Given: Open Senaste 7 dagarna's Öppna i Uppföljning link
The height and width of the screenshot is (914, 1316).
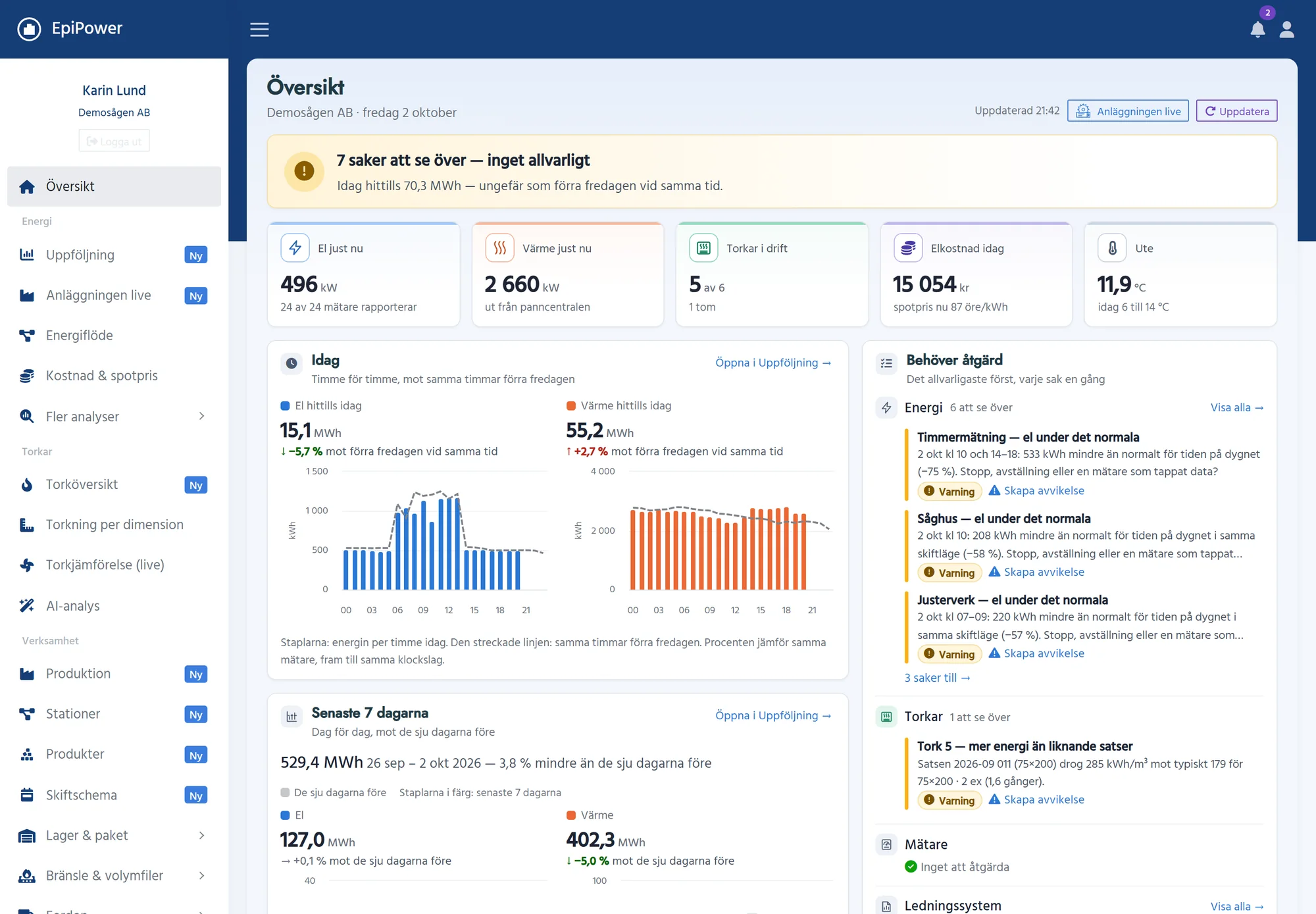Looking at the screenshot, I should tap(773, 715).
